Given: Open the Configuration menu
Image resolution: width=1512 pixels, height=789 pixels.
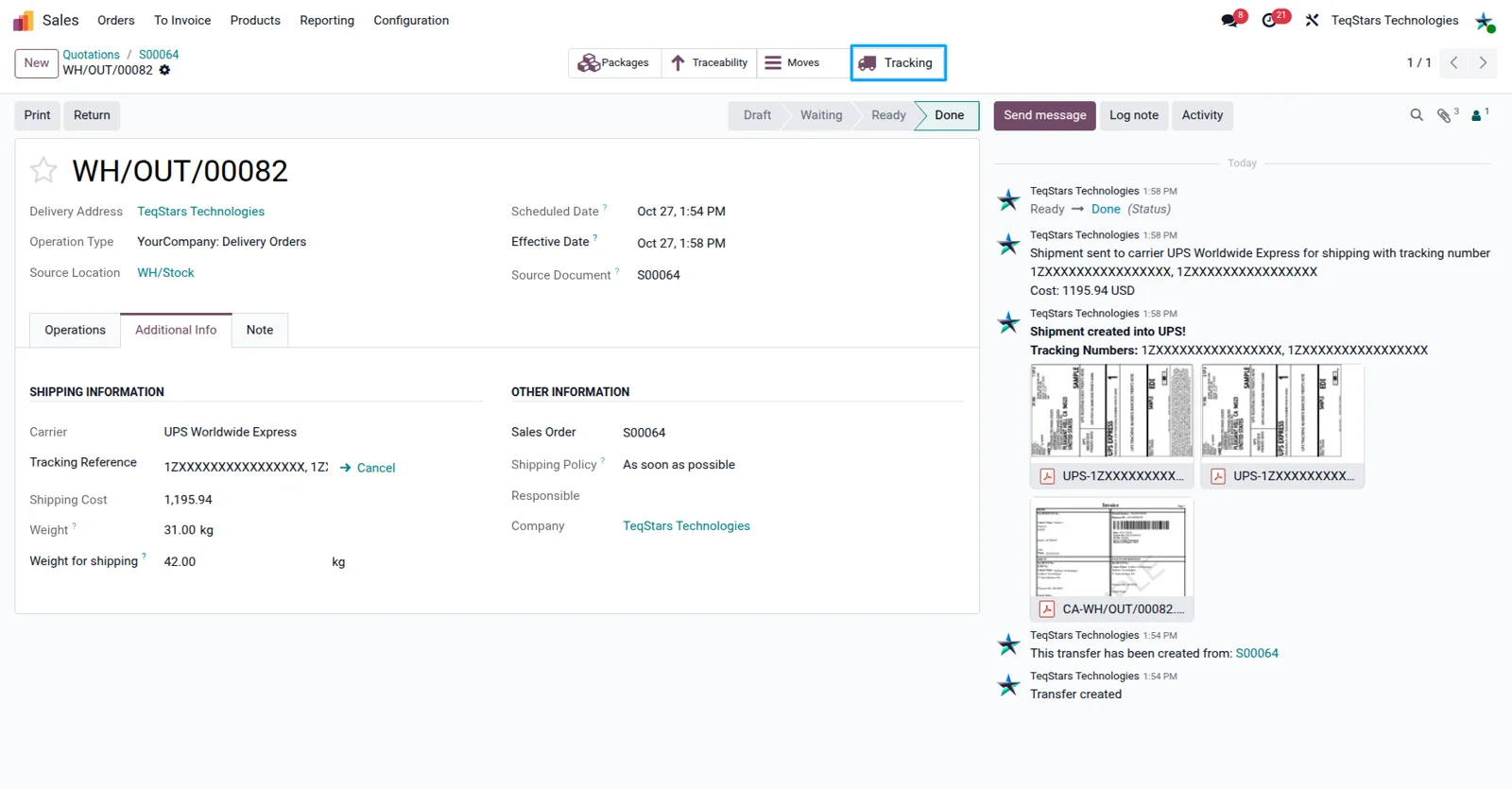Looking at the screenshot, I should 411,20.
